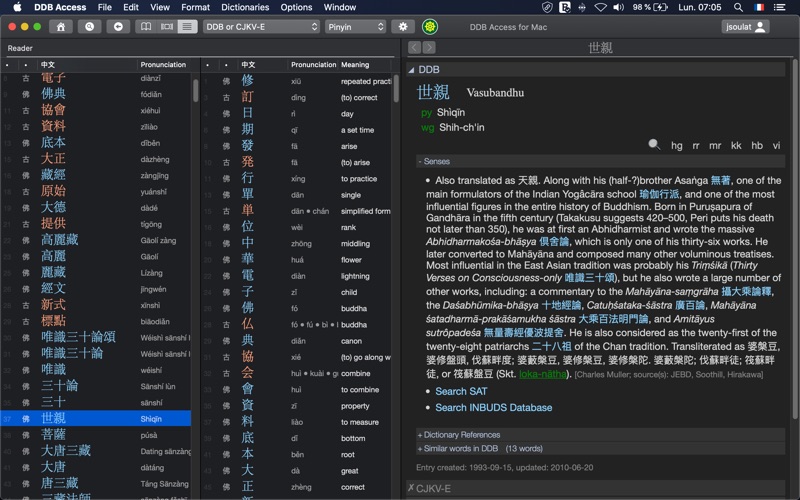Image resolution: width=800 pixels, height=500 pixels.
Task: Open the Window menu
Action: coord(340,7)
